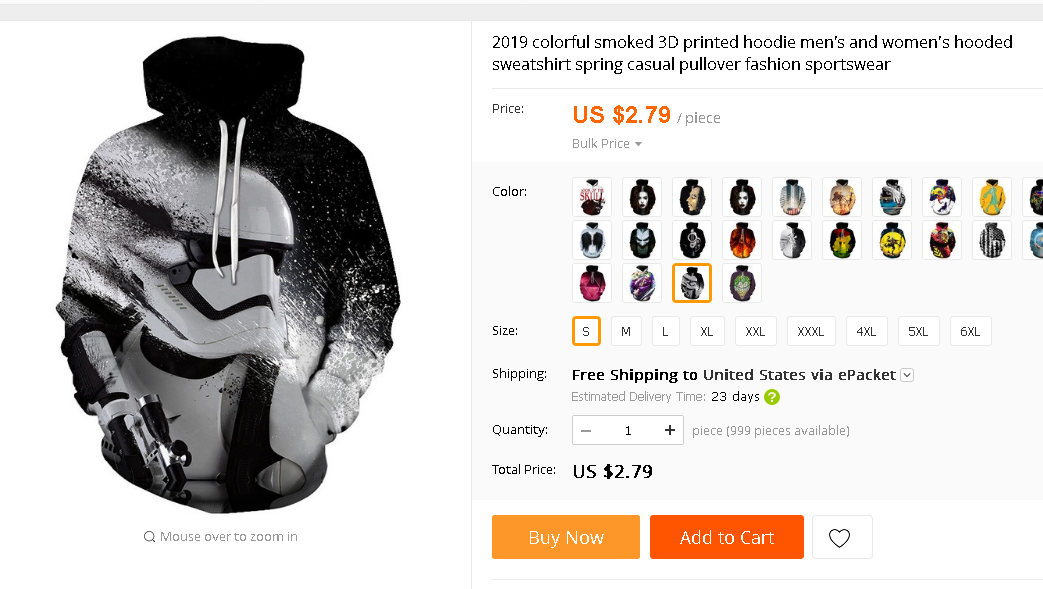Expand the Bulk Price dropdown
This screenshot has height=589, width=1043.
607,144
